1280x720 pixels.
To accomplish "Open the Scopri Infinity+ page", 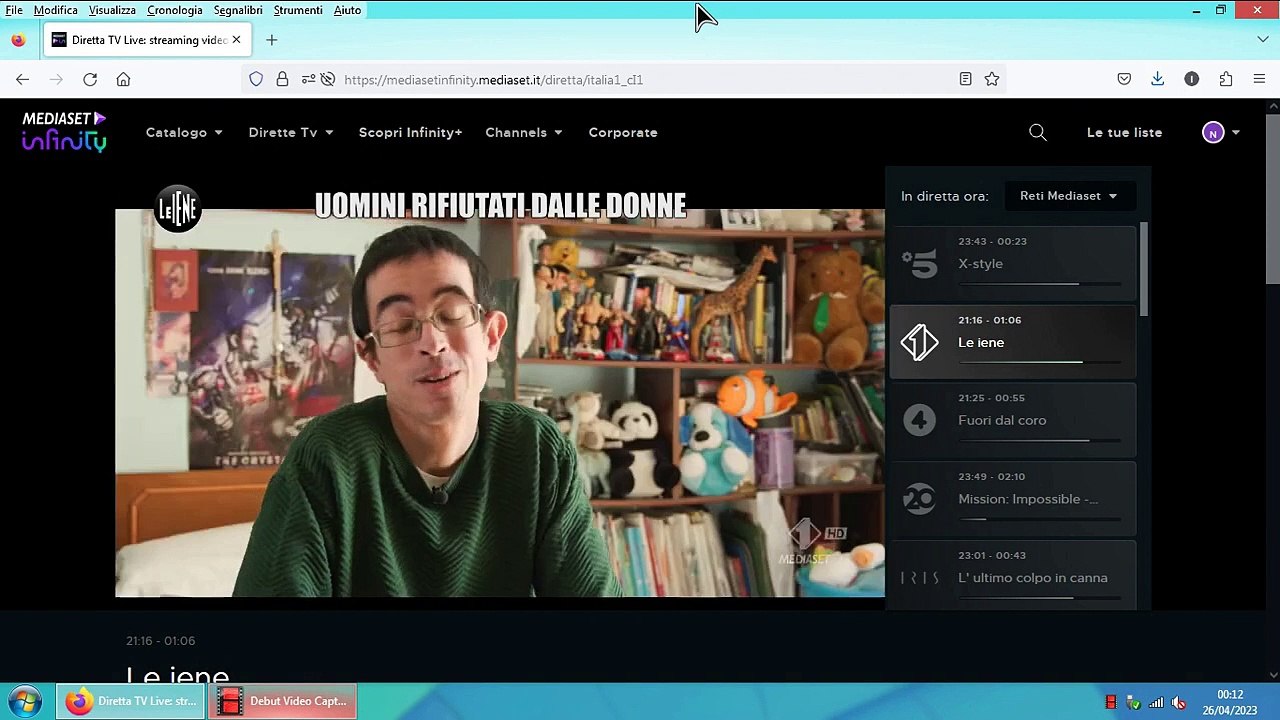I will point(410,132).
